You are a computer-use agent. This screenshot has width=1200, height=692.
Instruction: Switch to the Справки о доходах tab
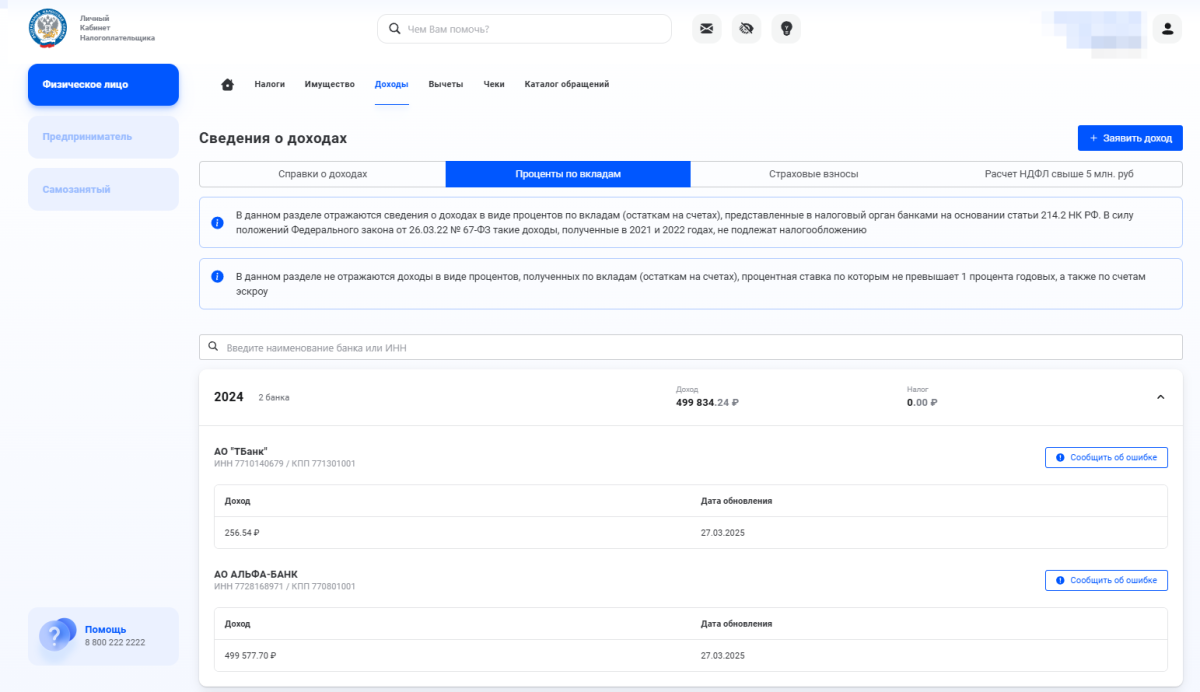coord(322,174)
